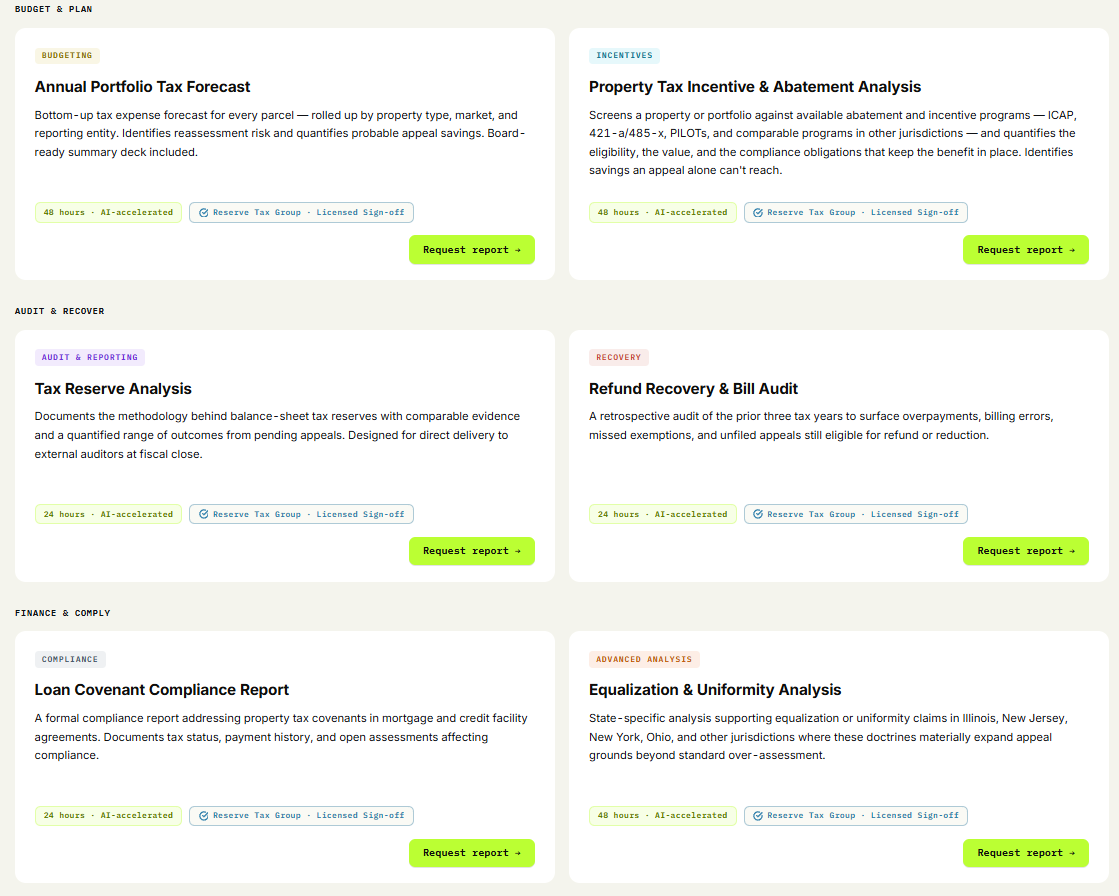Click the COMPLIANCE category tag
Viewport: 1119px width, 896px height.
70,659
